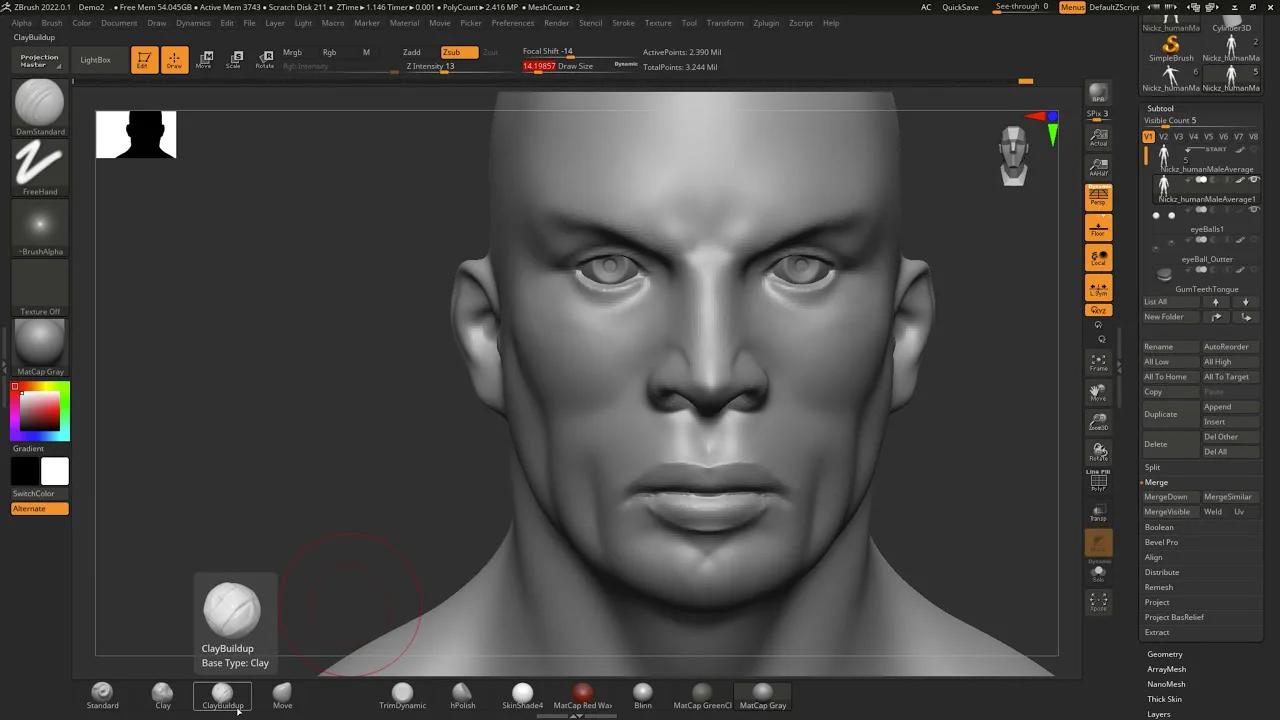Choose the Move brush in bottom shelf
Image resolution: width=1280 pixels, height=720 pixels.
[x=282, y=696]
